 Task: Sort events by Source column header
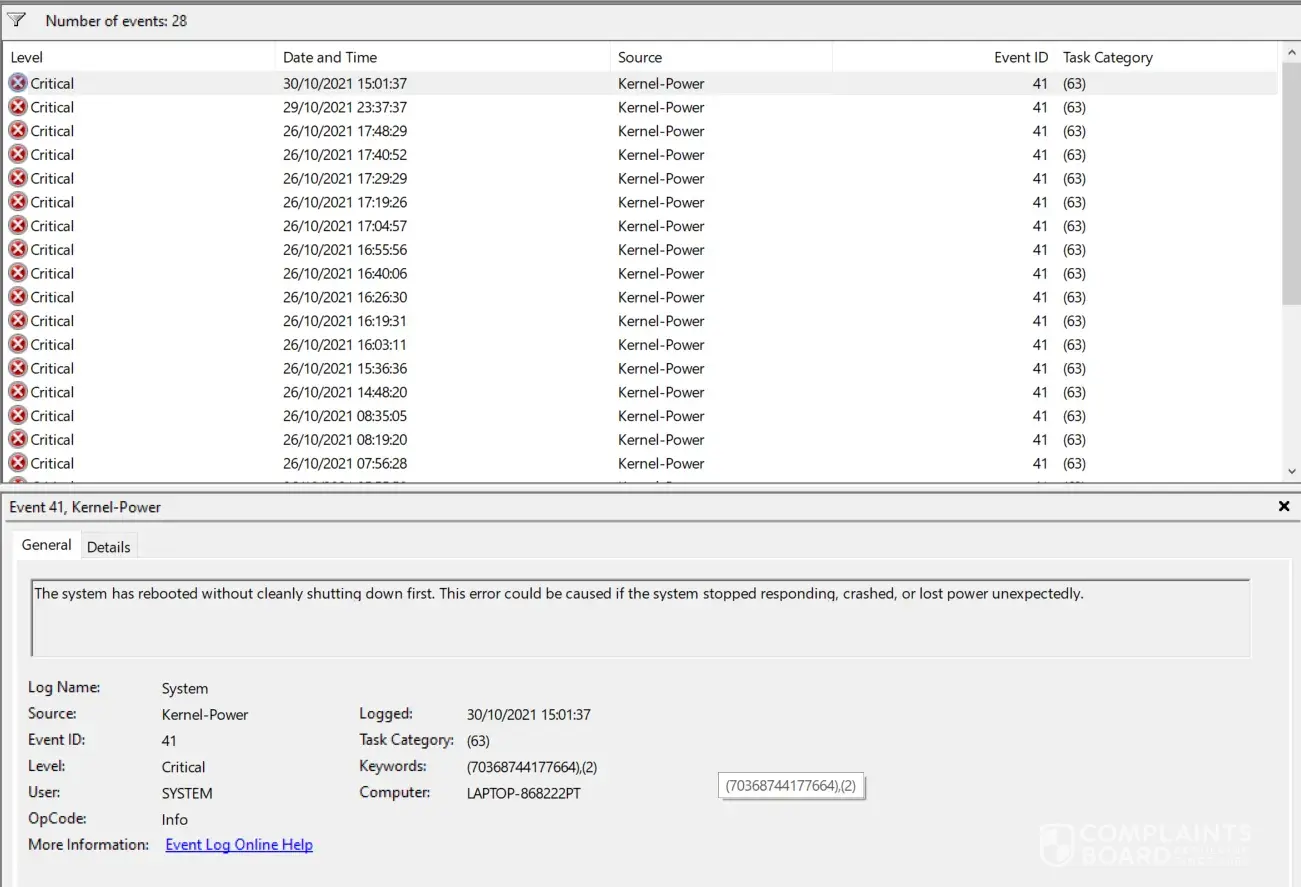tap(720, 58)
